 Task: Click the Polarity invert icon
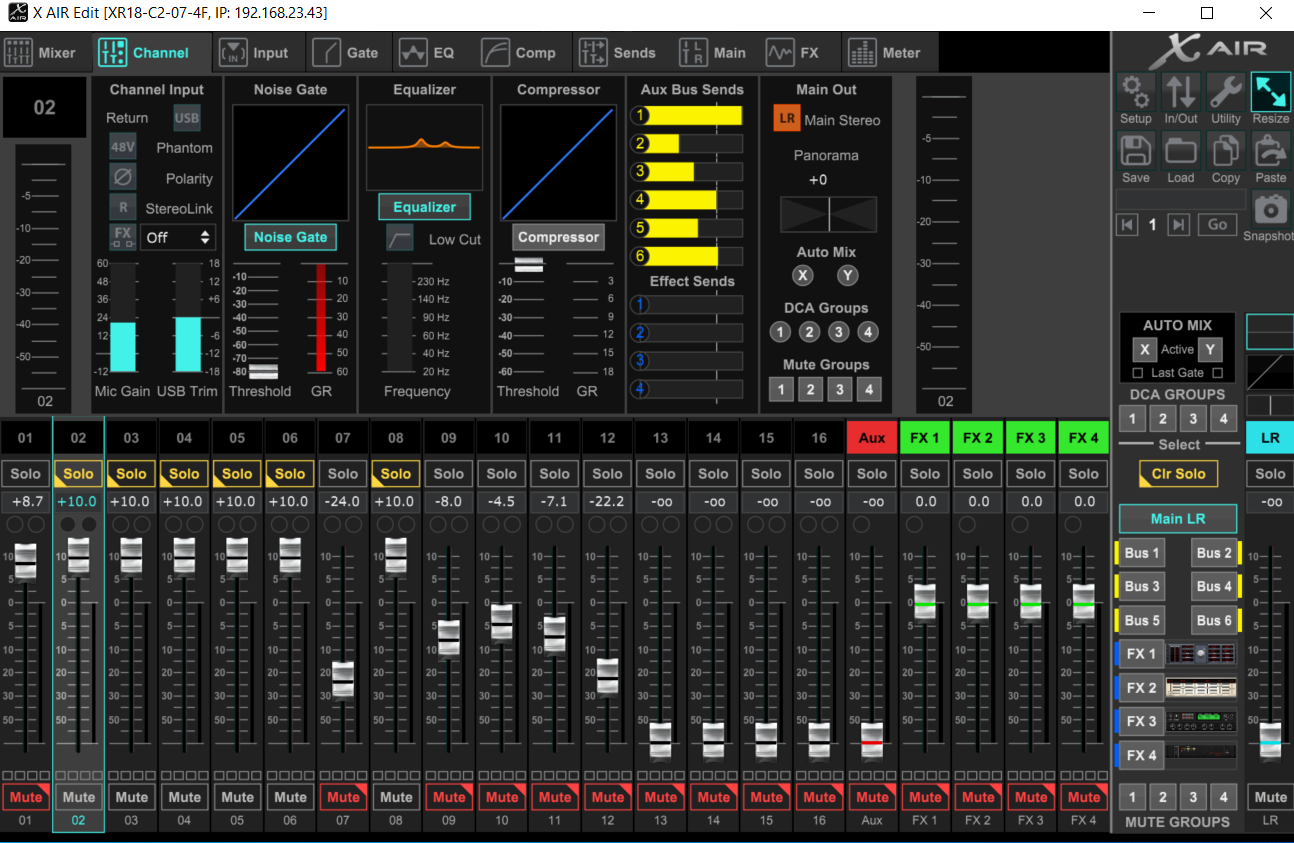pyautogui.click(x=122, y=178)
